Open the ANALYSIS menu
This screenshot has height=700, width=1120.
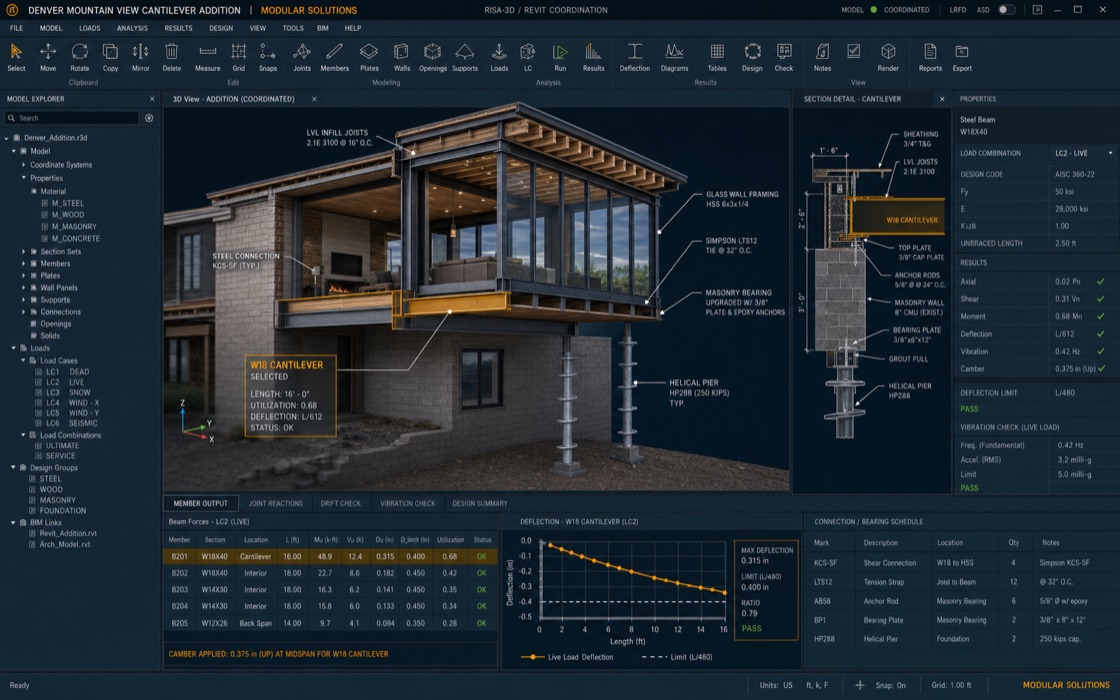click(x=132, y=28)
